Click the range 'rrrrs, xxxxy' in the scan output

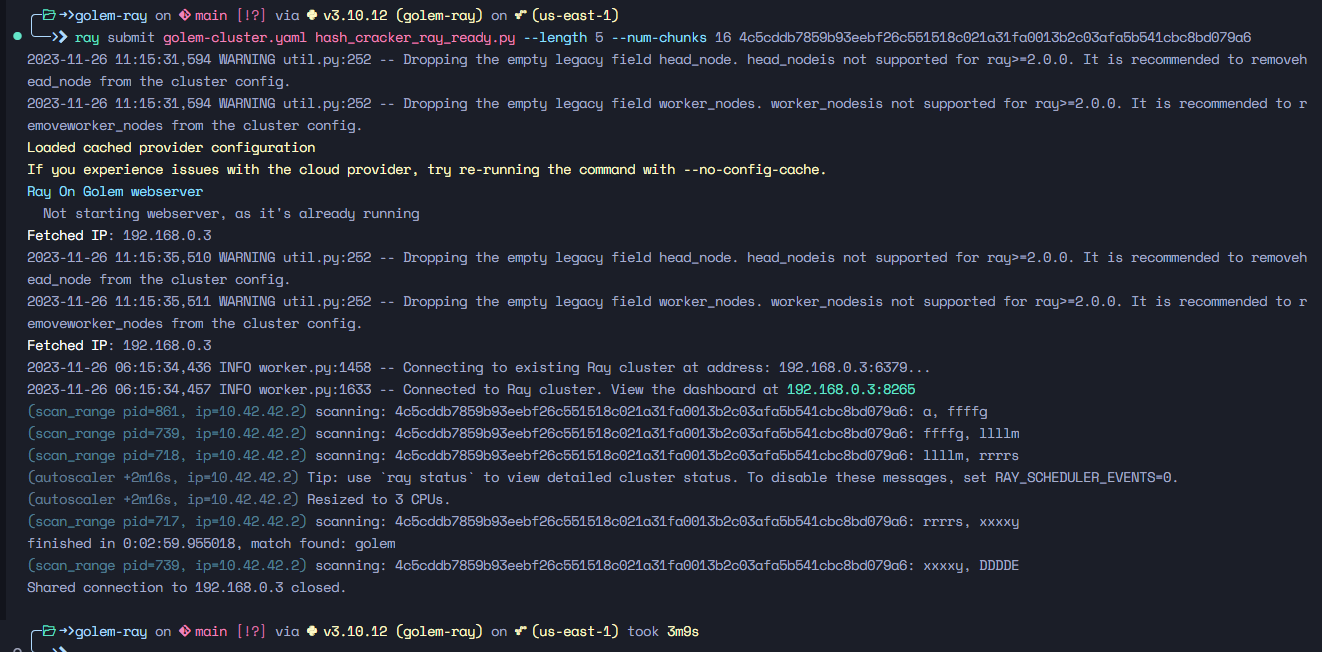click(971, 522)
